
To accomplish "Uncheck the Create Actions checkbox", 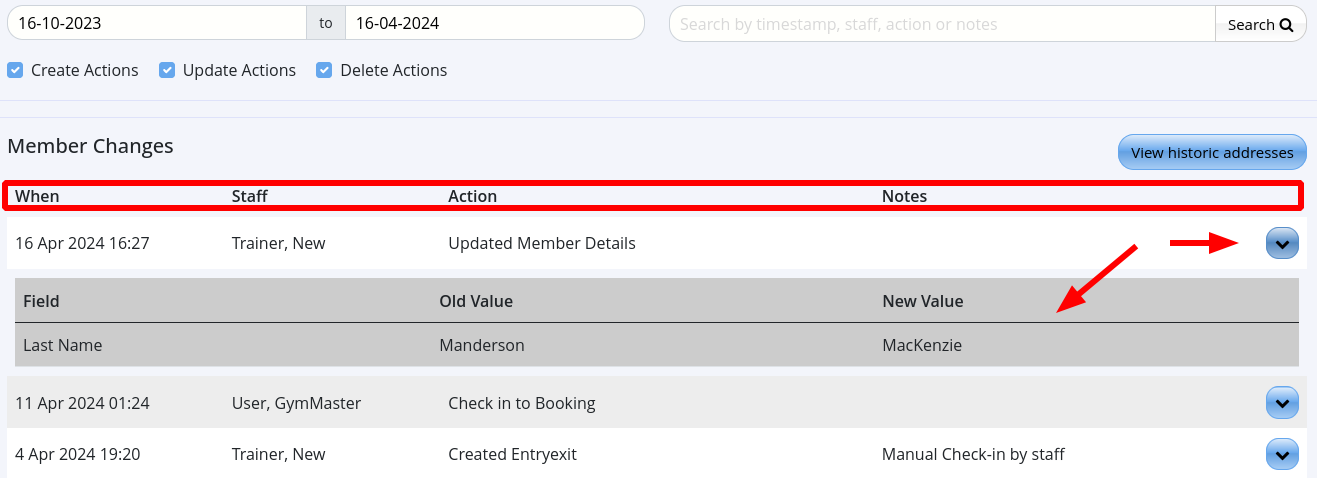I will (15, 70).
